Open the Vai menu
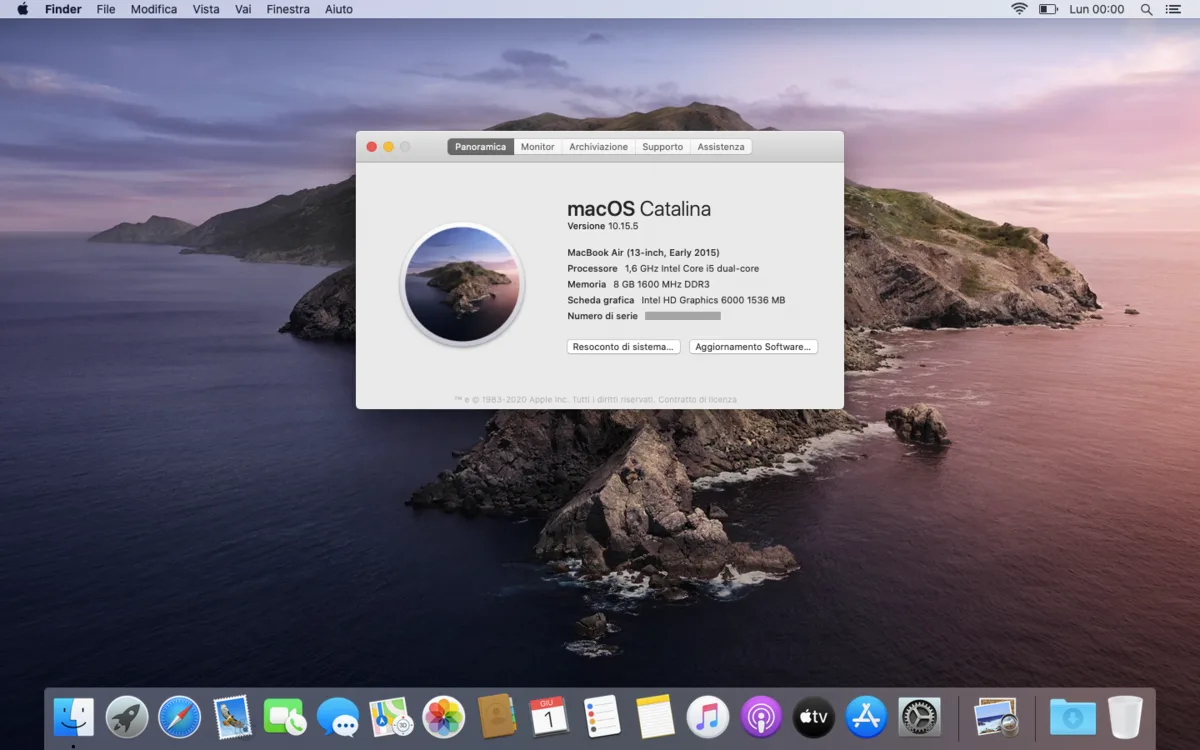The image size is (1200, 750). click(x=243, y=9)
